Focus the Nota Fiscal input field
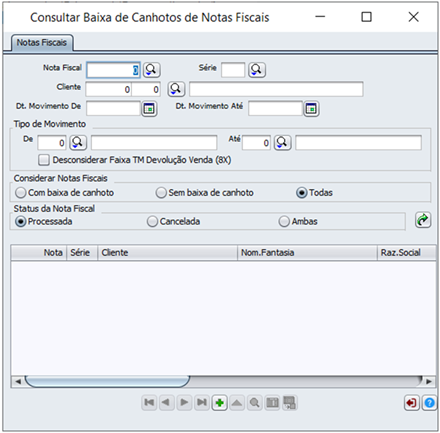Screen dimensions: 440x433 tap(113, 70)
